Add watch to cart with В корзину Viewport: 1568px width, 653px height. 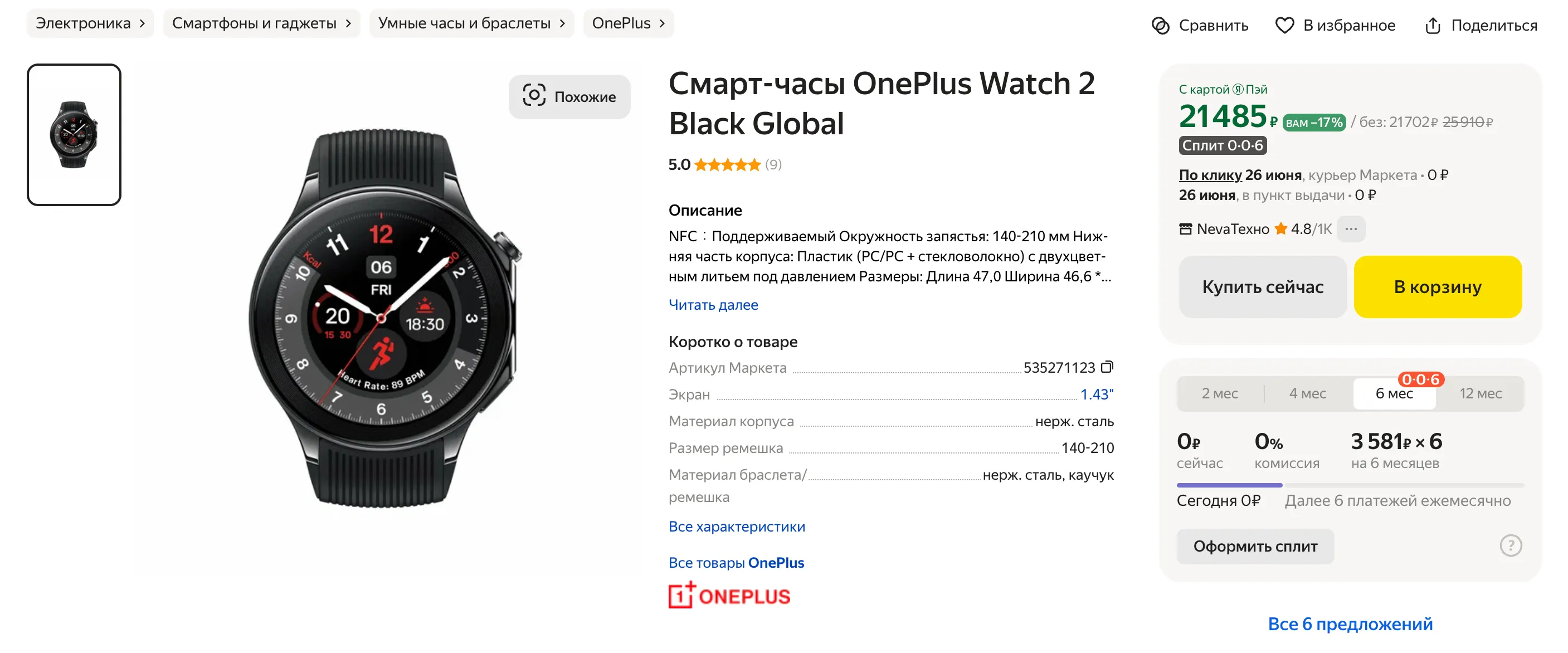point(1437,286)
